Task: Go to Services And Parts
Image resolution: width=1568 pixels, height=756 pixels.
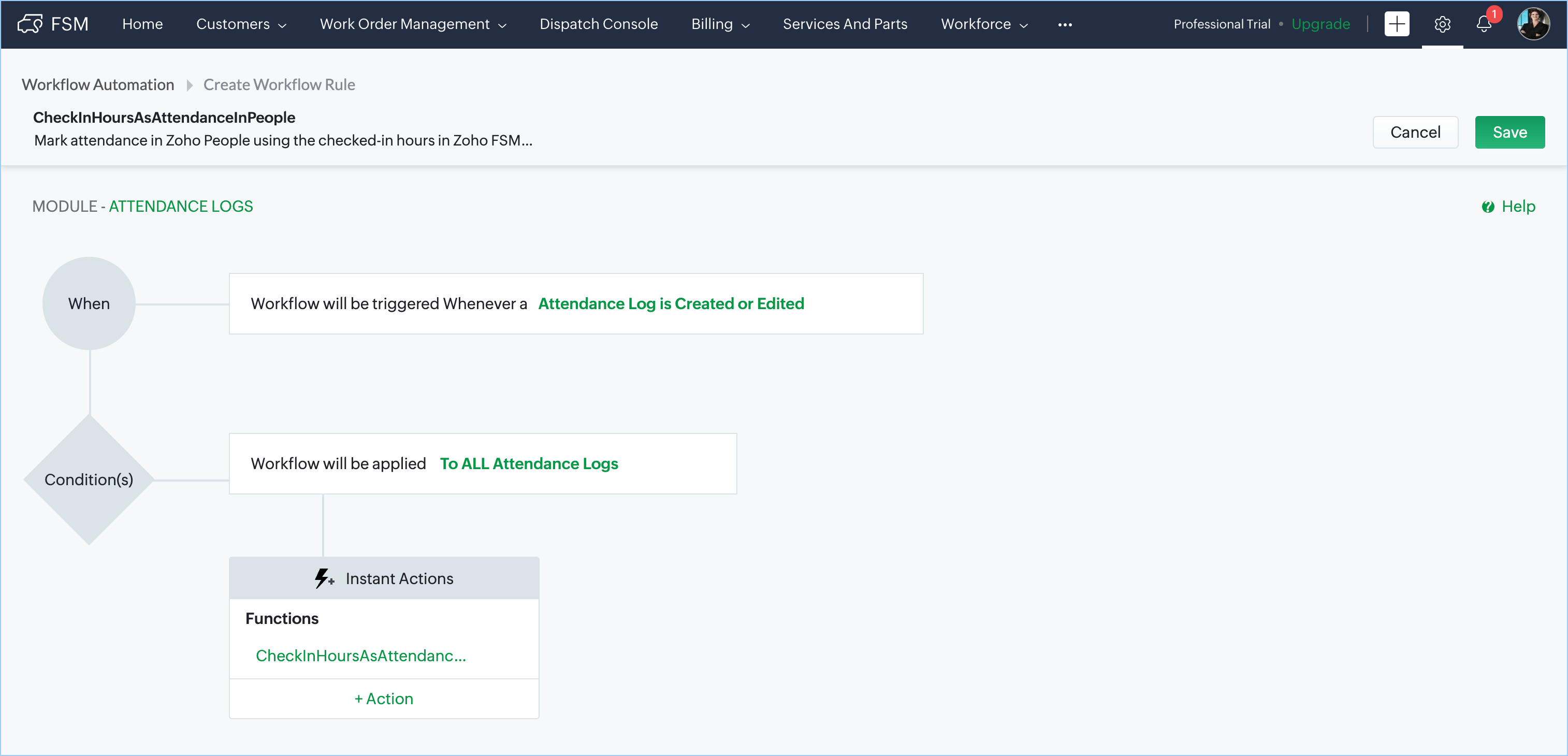Action: (x=845, y=24)
